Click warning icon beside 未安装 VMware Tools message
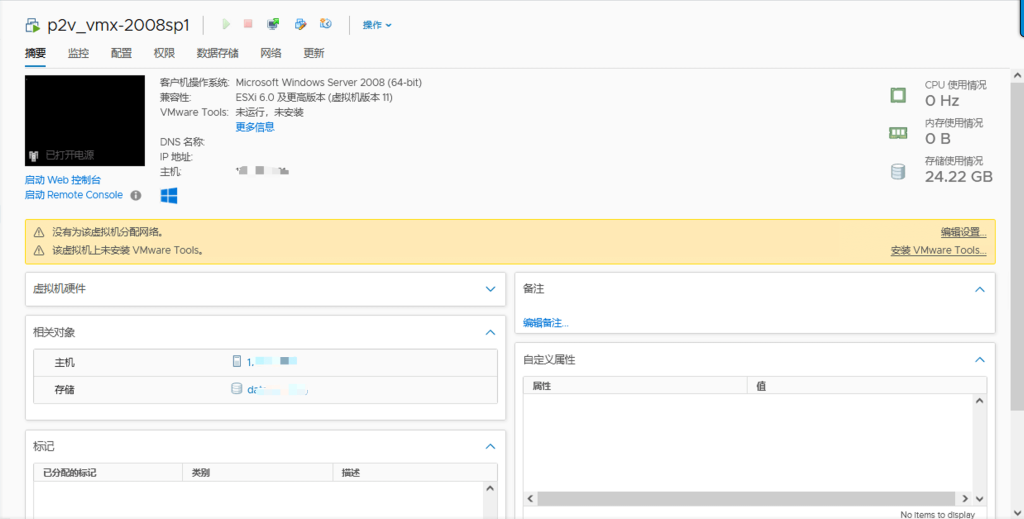 (x=39, y=250)
